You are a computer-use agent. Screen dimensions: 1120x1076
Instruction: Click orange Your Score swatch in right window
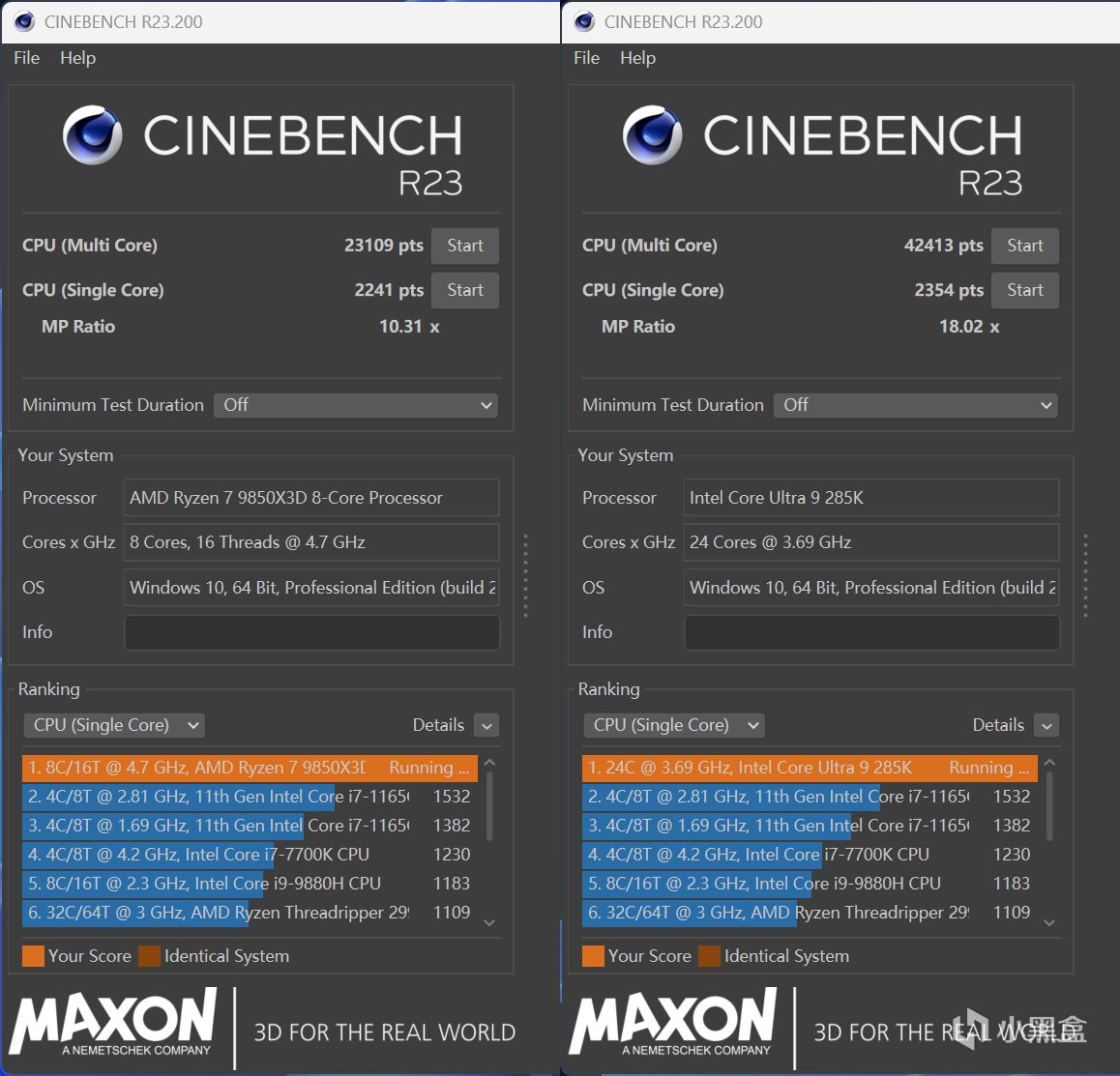click(593, 956)
